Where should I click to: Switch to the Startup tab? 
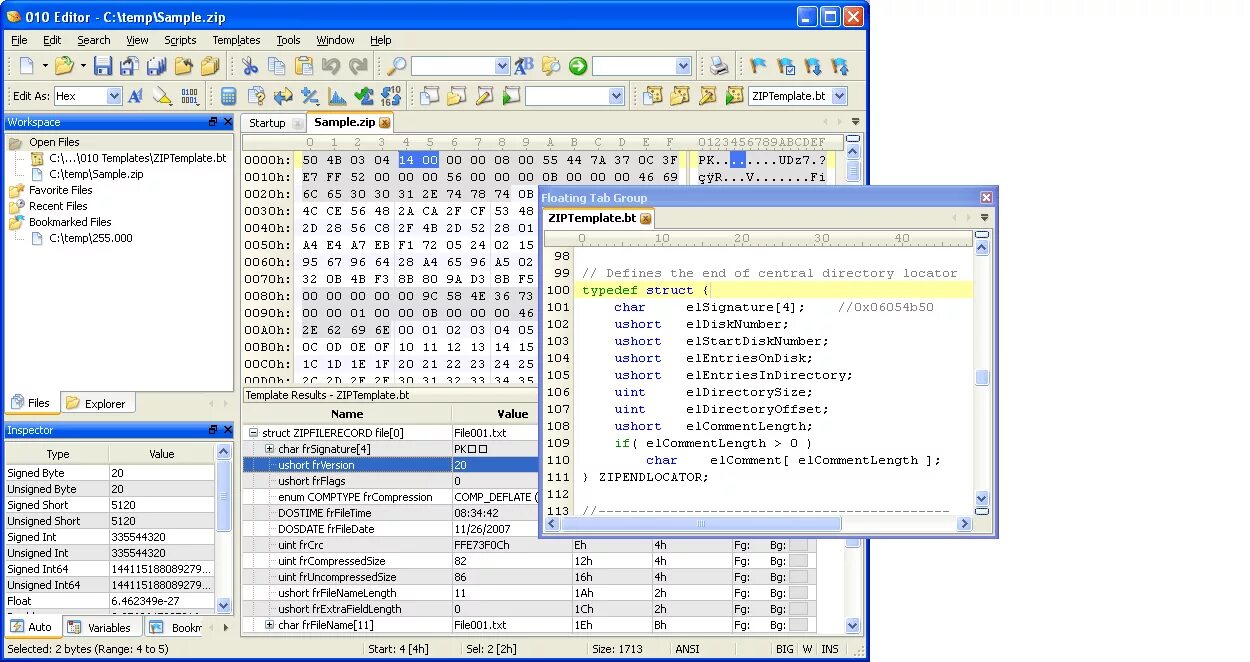[x=267, y=123]
